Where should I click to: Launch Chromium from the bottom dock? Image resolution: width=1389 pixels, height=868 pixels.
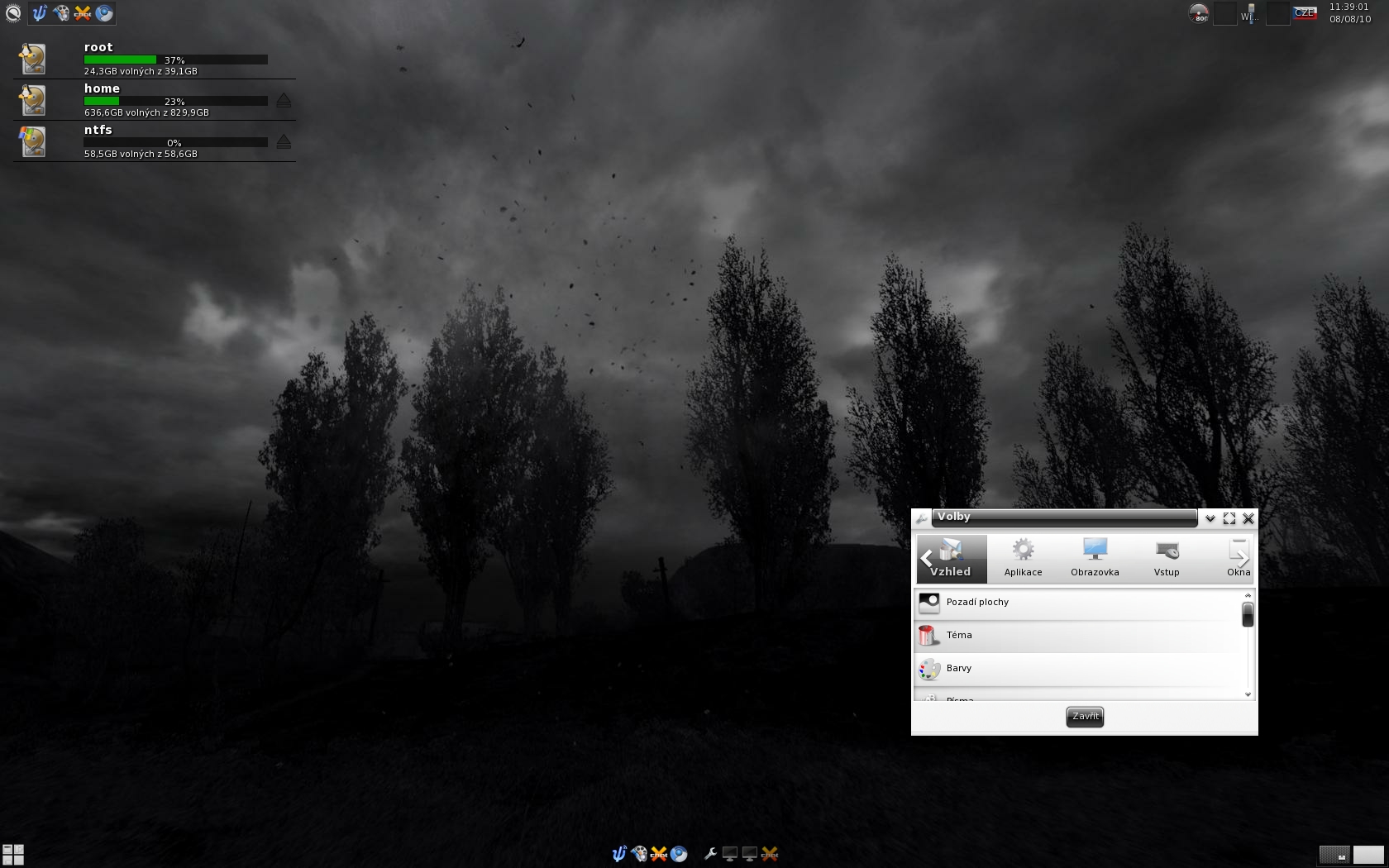tap(679, 854)
